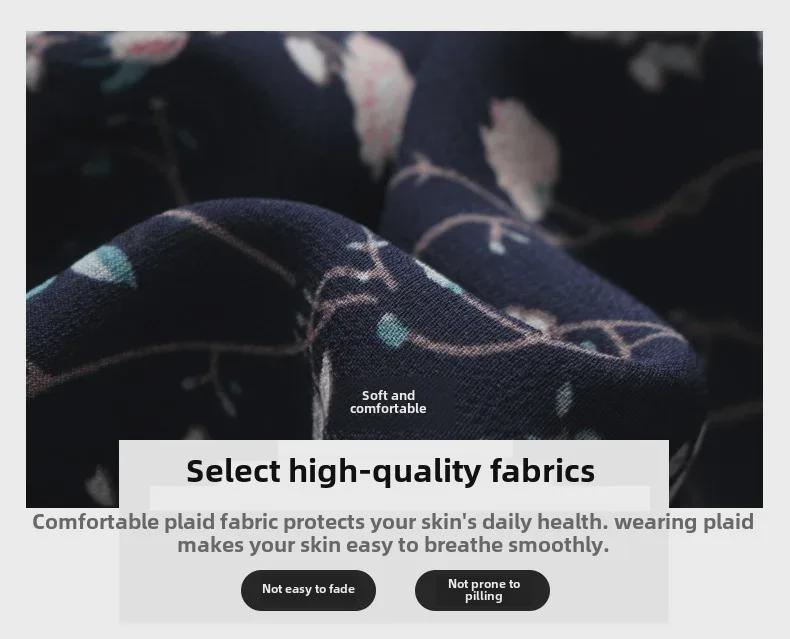Image resolution: width=790 pixels, height=639 pixels.
Task: Click the "Select high-quality fabrics" heading
Action: pos(390,471)
